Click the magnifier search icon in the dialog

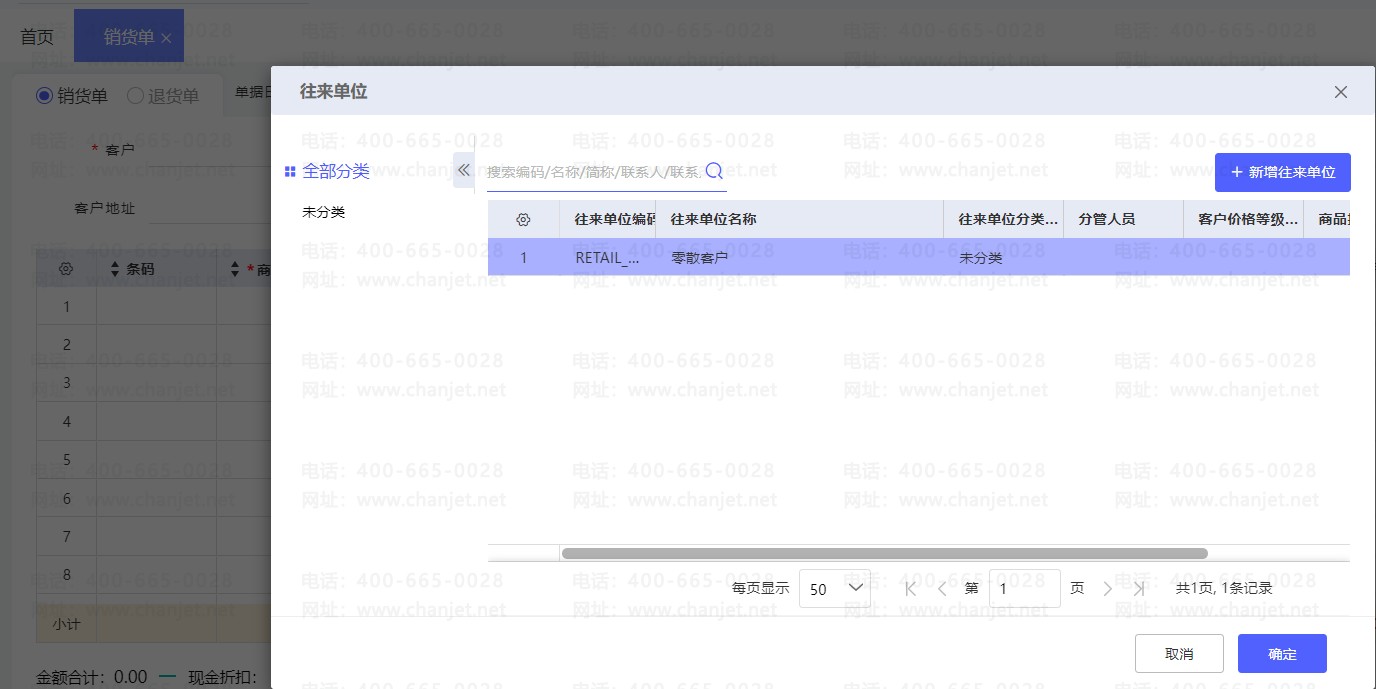pyautogui.click(x=714, y=171)
